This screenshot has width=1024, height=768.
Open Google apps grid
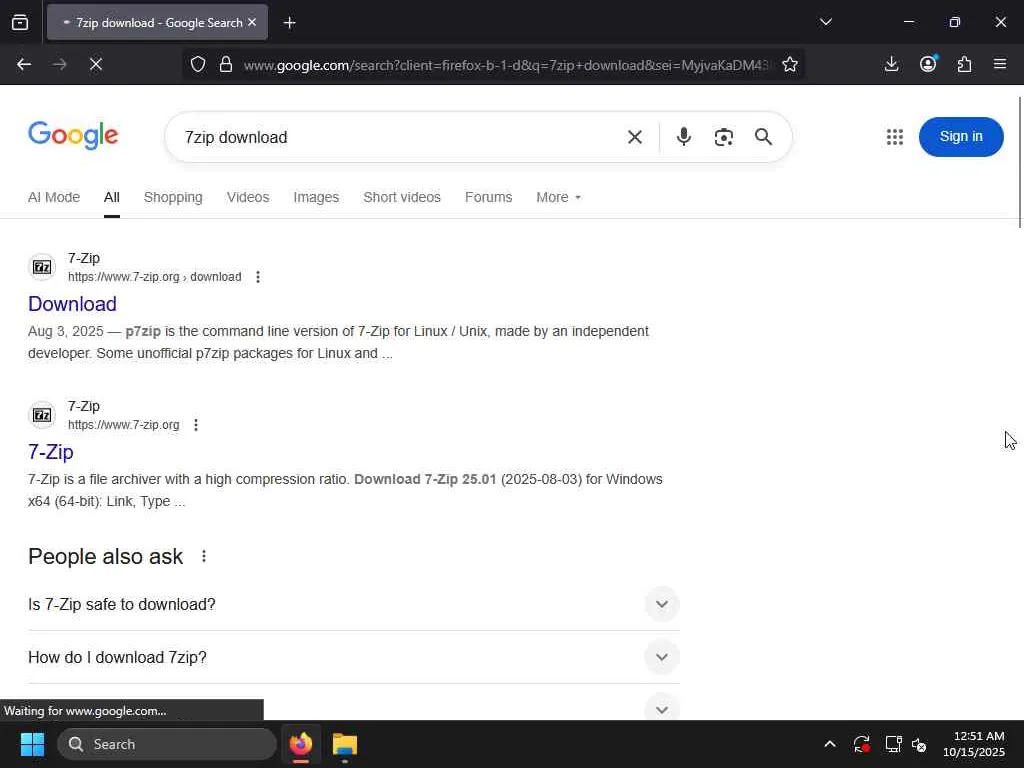pos(895,136)
